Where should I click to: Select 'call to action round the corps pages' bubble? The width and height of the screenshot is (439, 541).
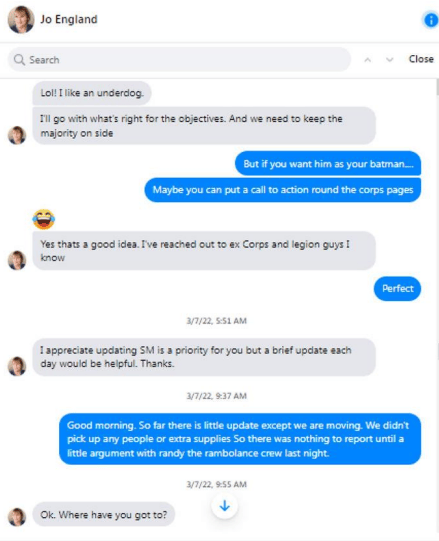283,190
